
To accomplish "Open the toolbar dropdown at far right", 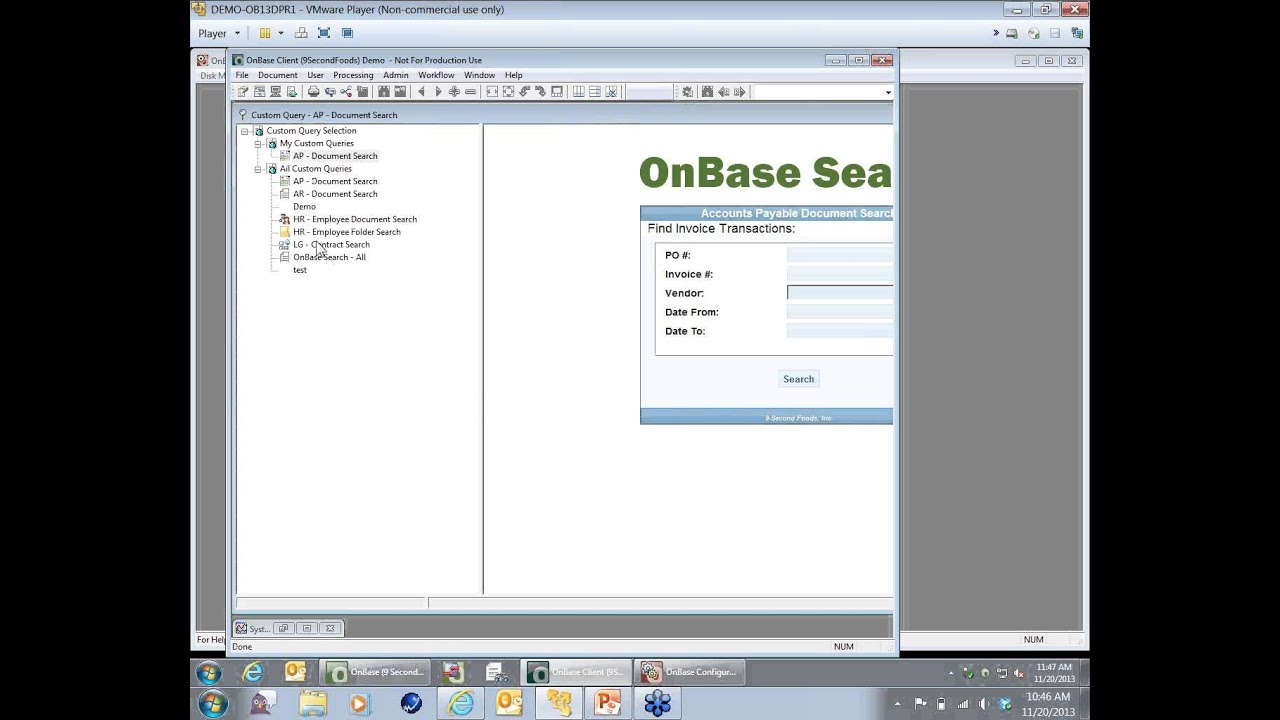I will click(888, 92).
